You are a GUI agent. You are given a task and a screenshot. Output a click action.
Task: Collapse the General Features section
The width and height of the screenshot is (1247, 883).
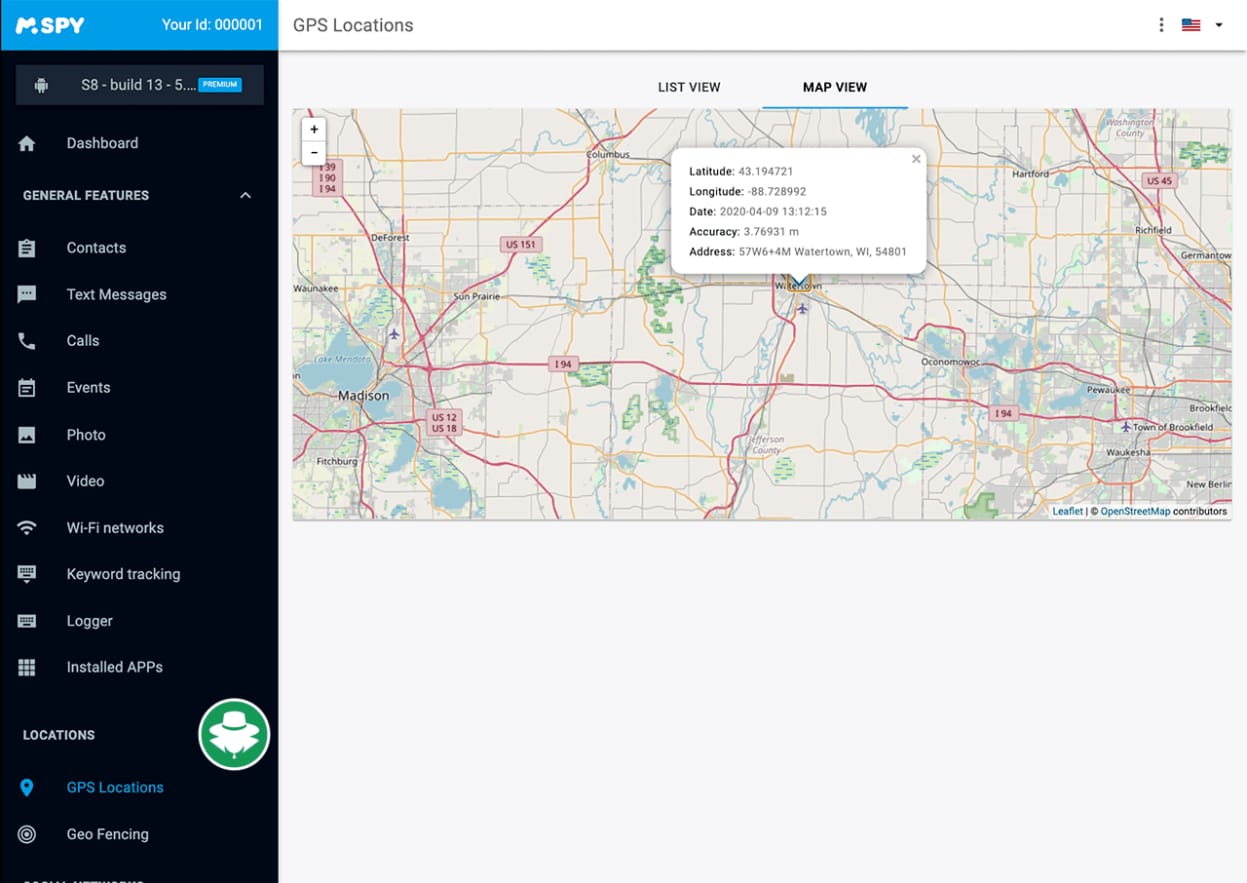[245, 196]
